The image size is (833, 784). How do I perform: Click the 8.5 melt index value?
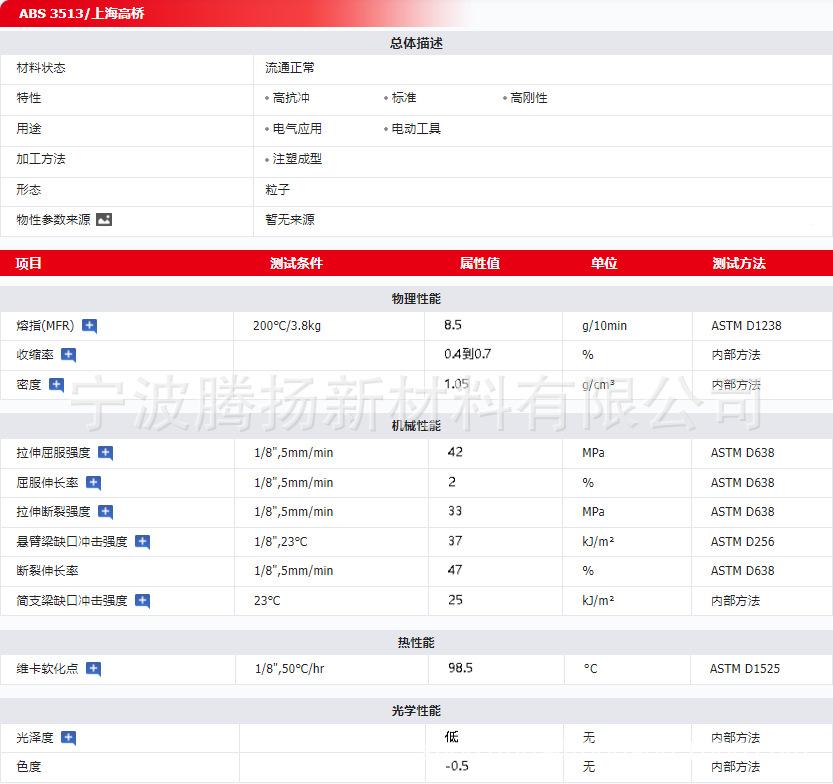453,325
